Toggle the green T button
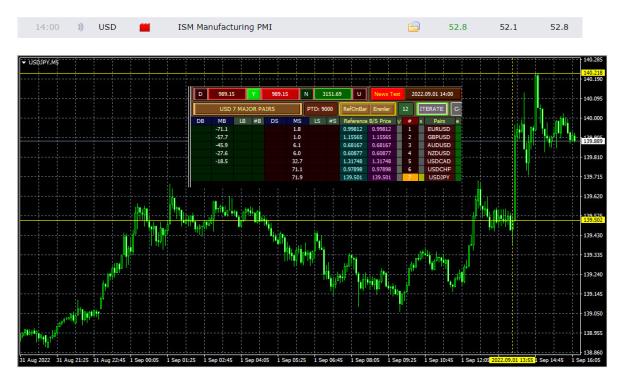Viewport: 625px width, 385px height. coord(254,94)
